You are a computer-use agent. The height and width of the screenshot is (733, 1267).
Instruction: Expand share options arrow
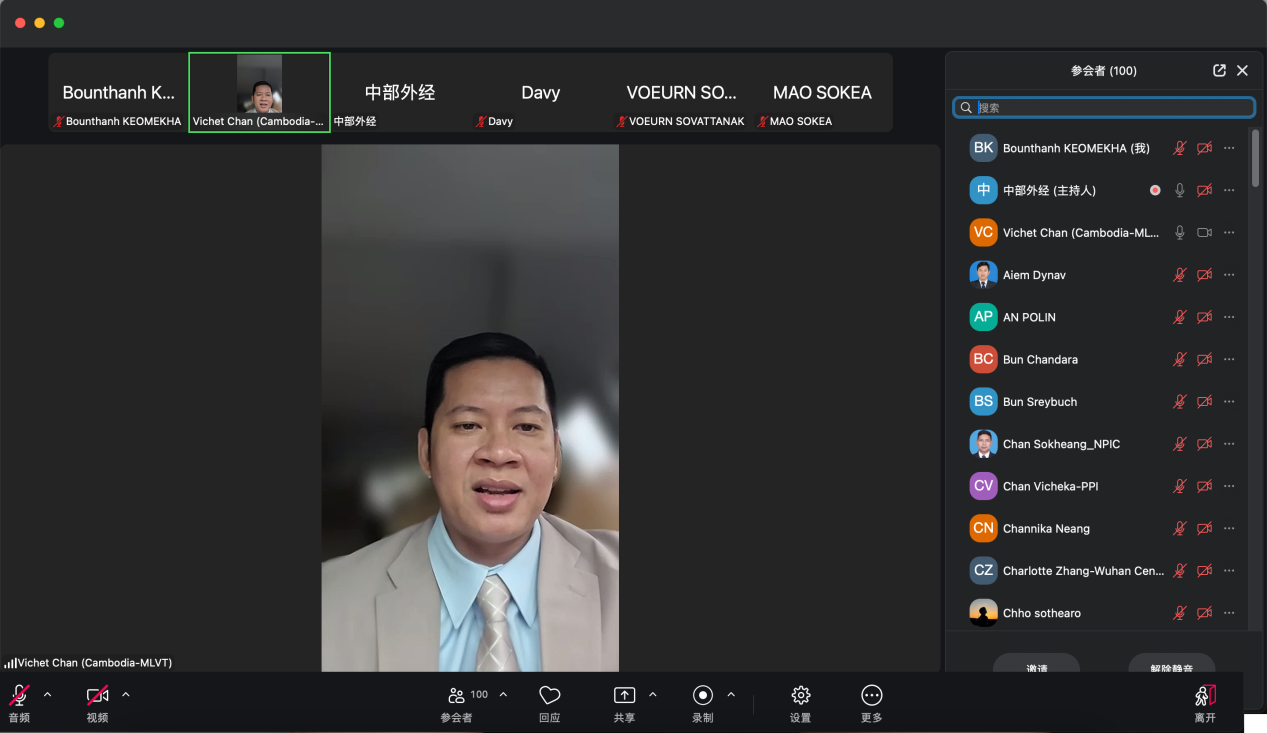click(x=653, y=694)
